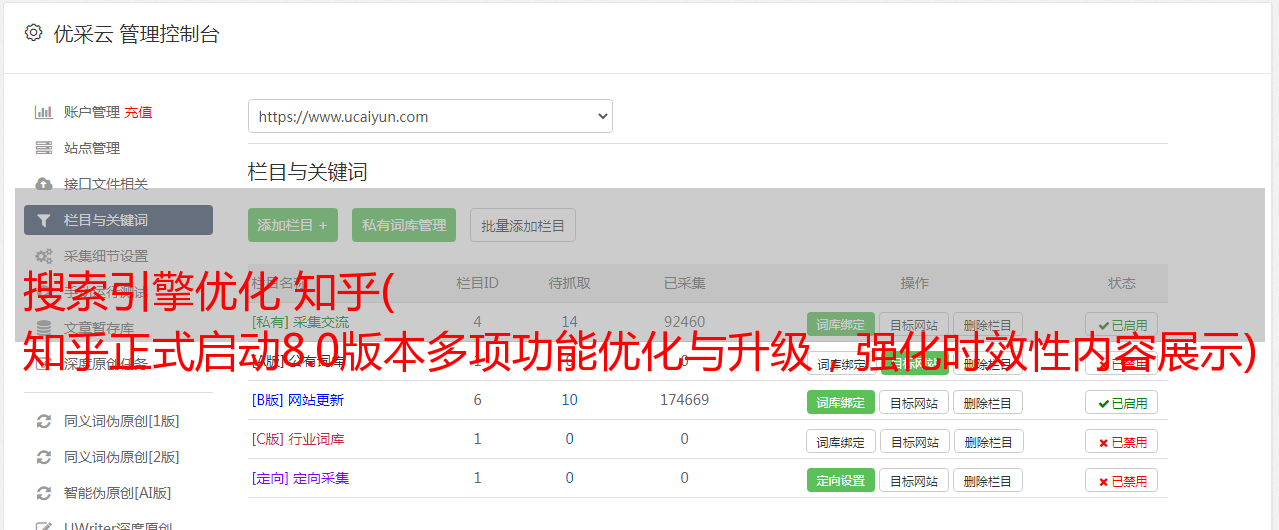Click 删除栏目 for 采集交流 row
Viewport: 1279px width, 530px height.
(x=988, y=324)
